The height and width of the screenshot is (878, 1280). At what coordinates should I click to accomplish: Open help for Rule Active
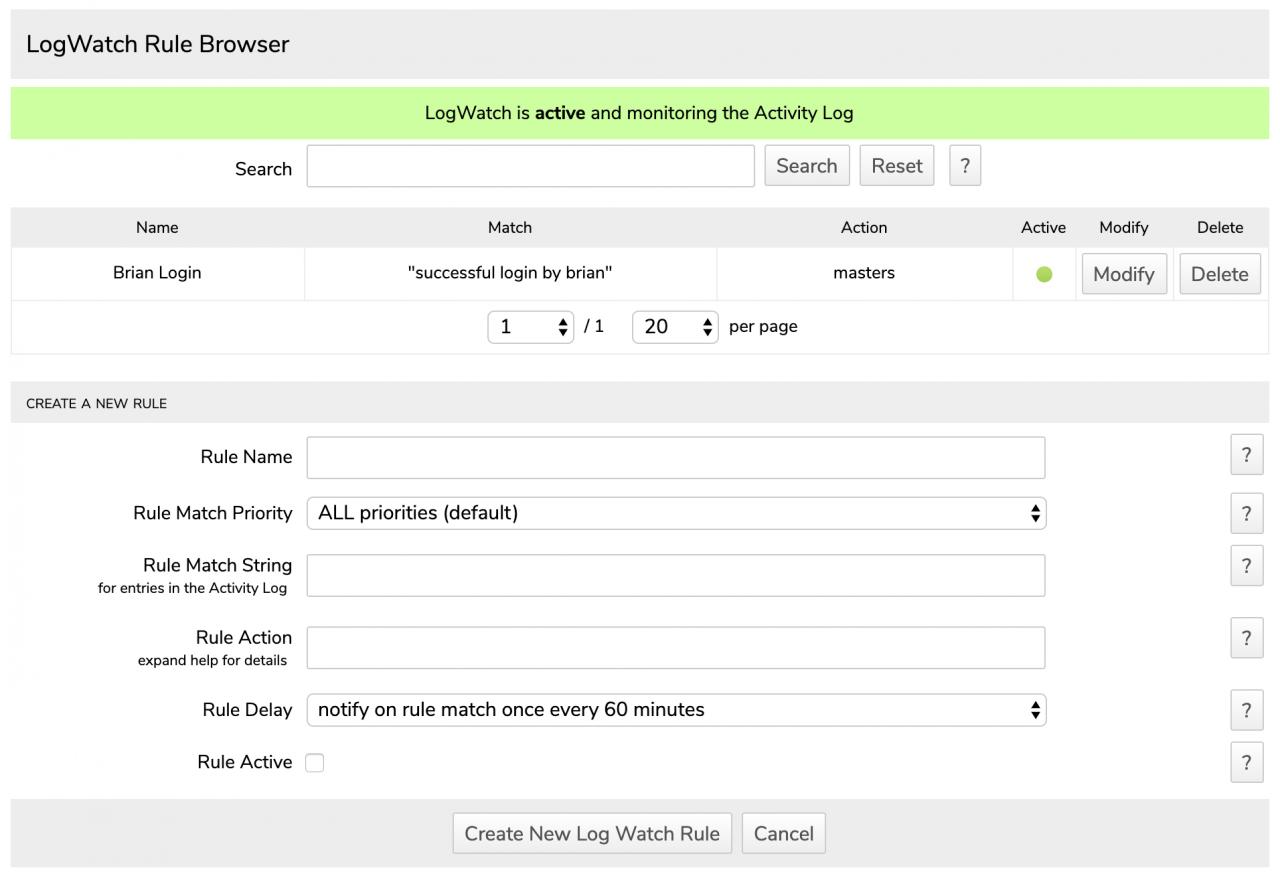pyautogui.click(x=1246, y=762)
